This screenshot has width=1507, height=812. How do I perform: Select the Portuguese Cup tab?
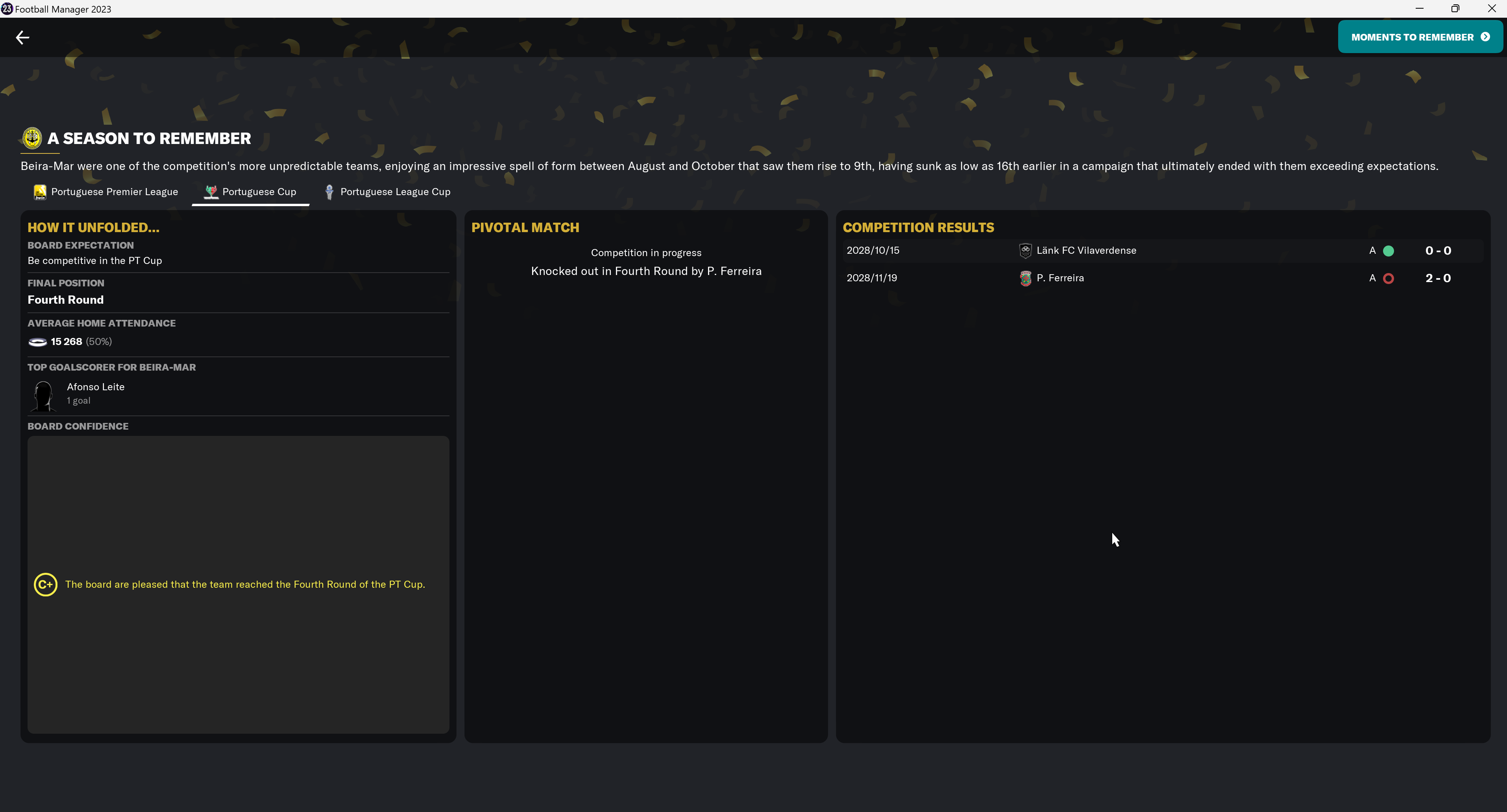[250, 192]
